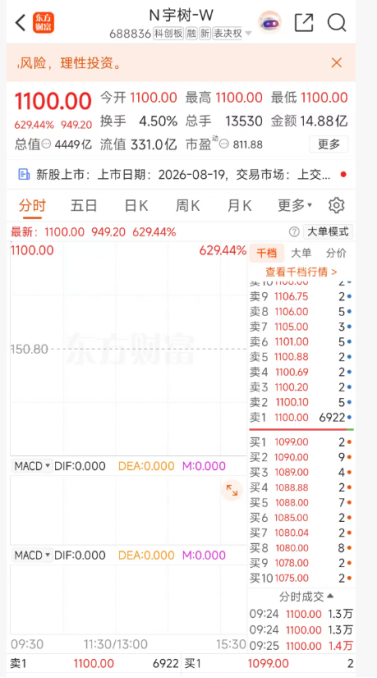Click the 更多 stats button
This screenshot has height=678, width=377.
(x=329, y=144)
